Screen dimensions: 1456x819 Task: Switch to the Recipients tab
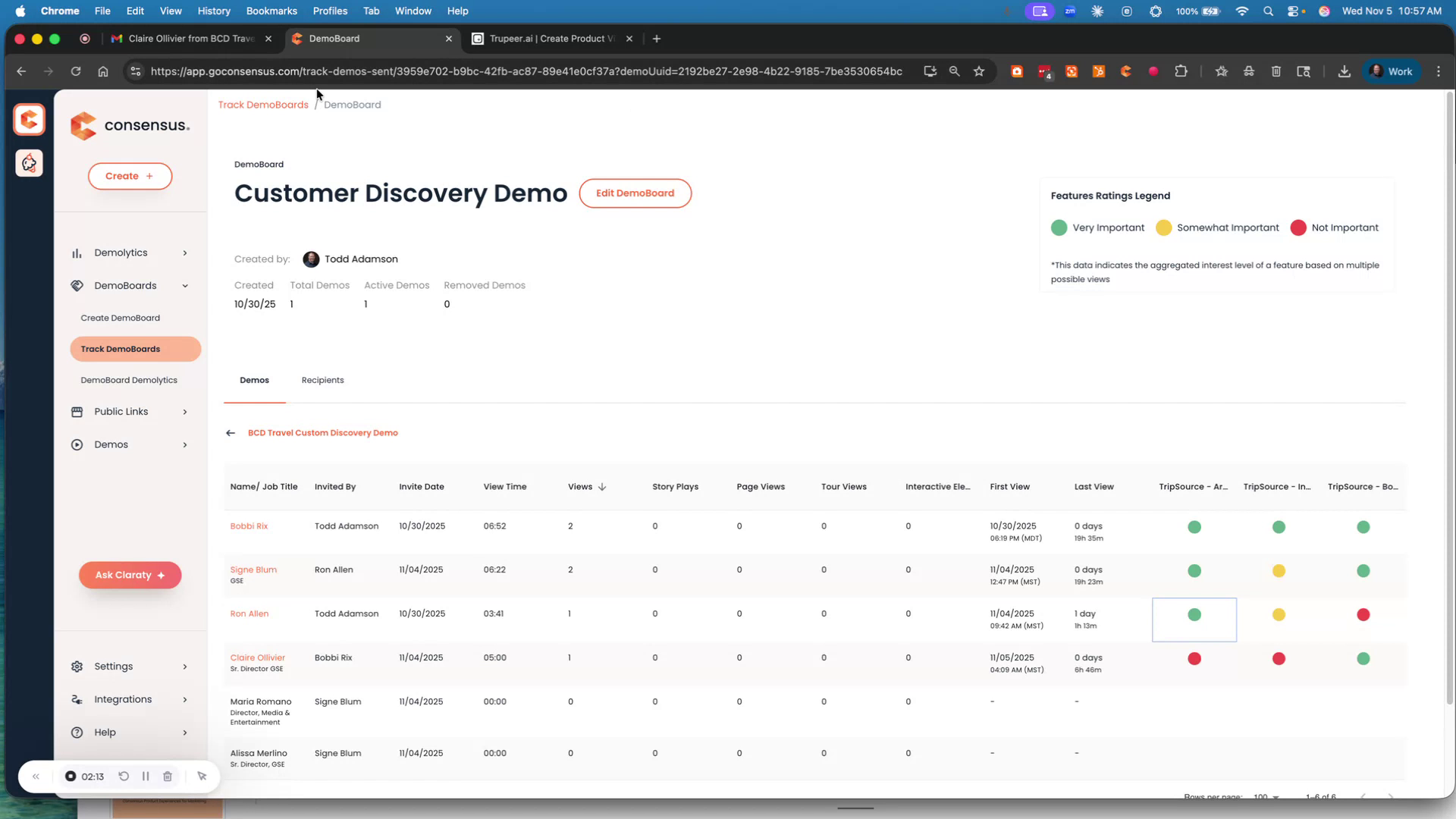tap(322, 381)
